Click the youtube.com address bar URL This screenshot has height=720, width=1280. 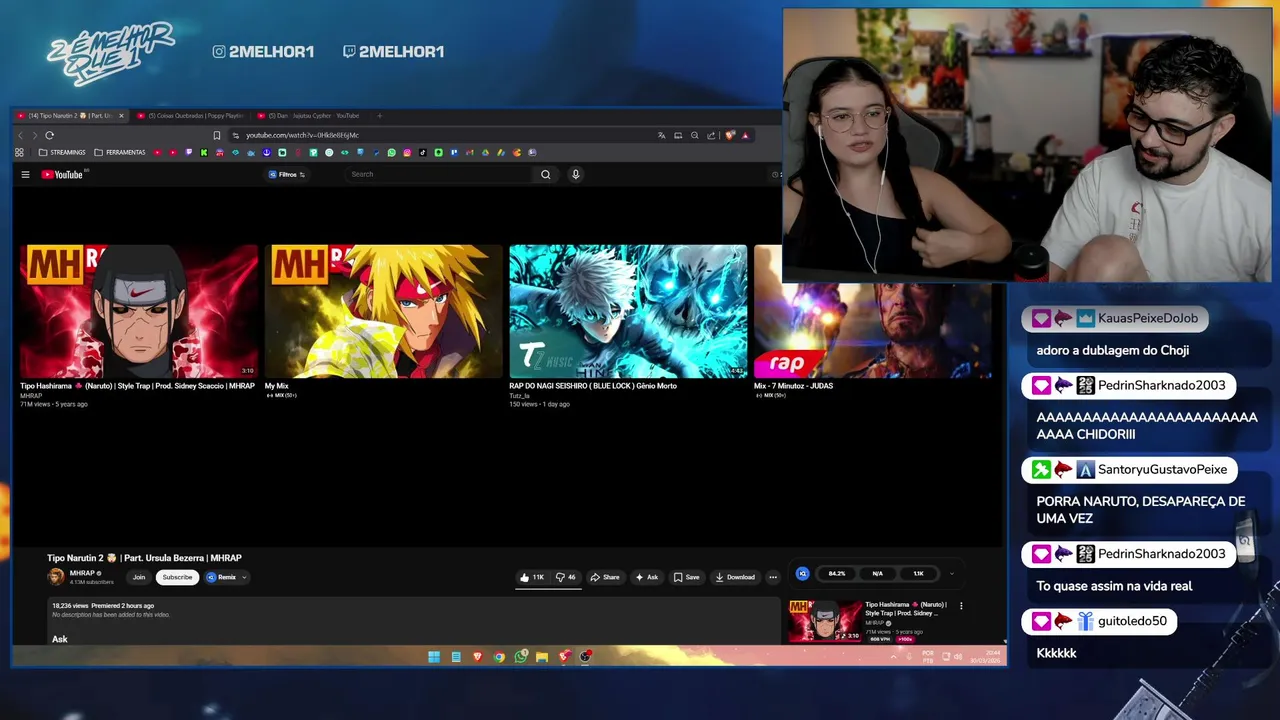302,135
